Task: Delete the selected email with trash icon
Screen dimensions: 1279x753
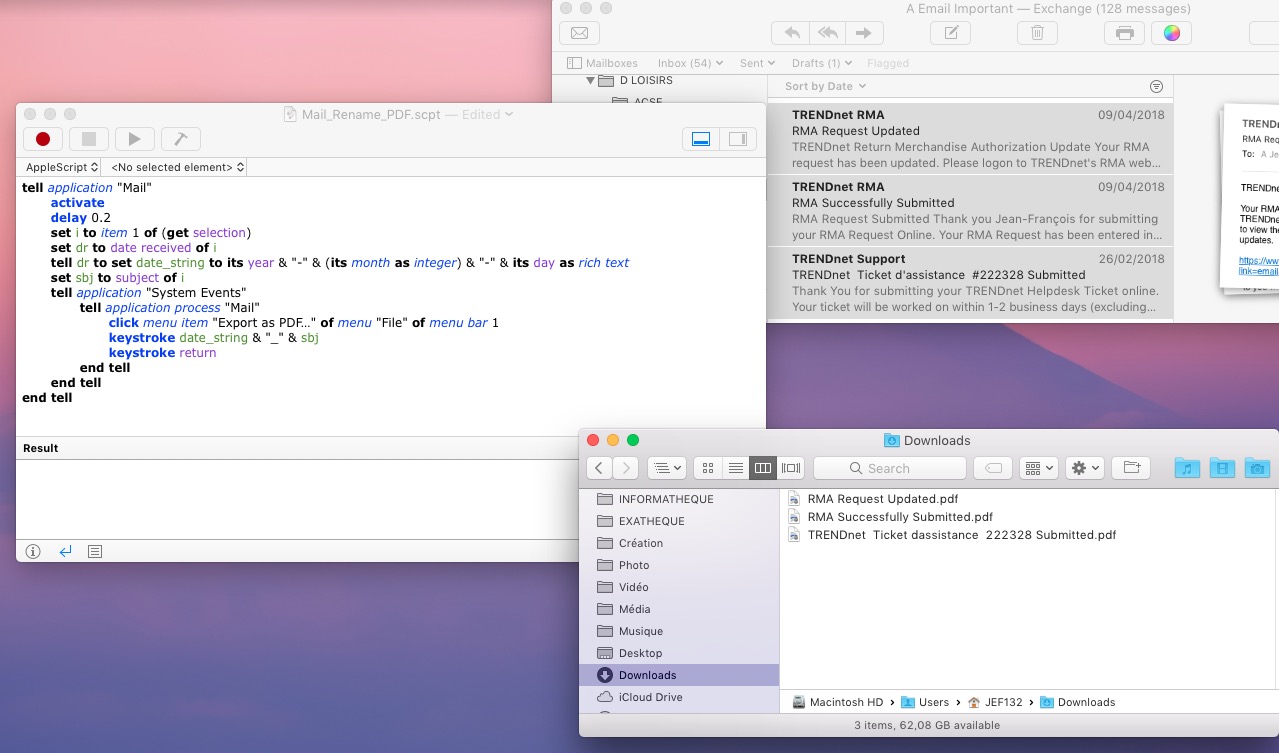Action: click(1037, 33)
